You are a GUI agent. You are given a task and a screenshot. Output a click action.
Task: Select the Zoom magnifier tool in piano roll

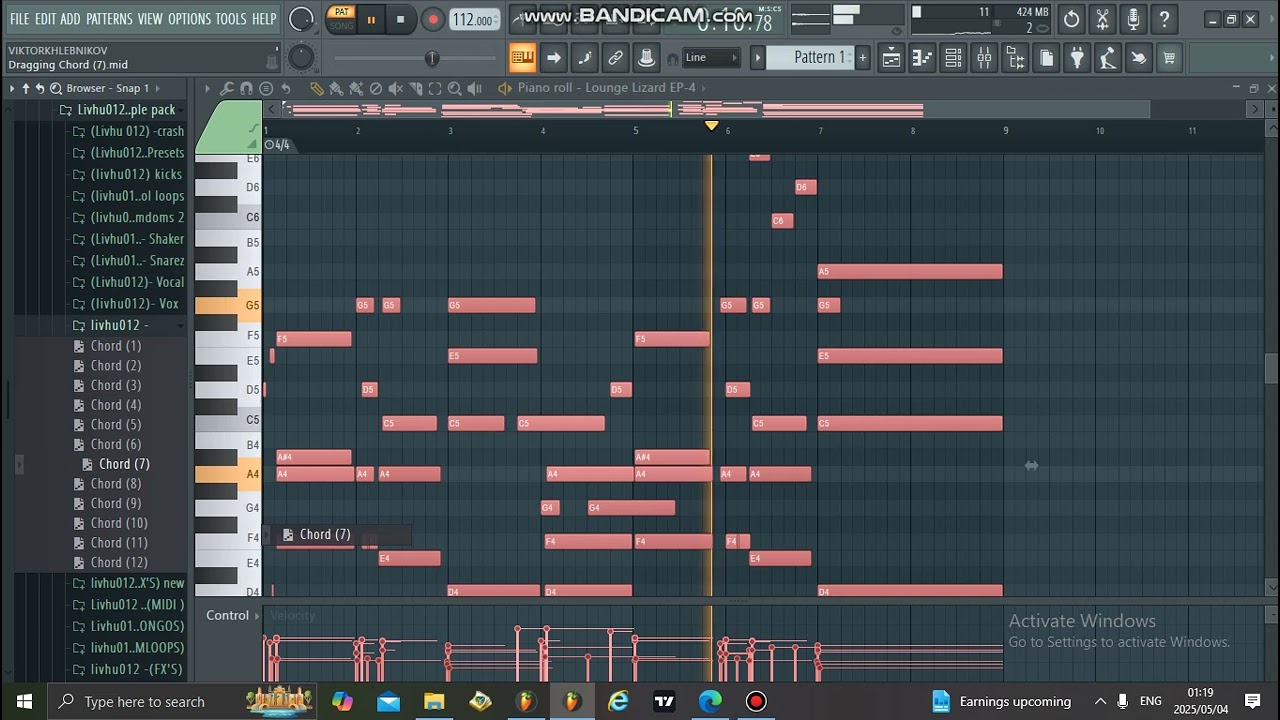[455, 88]
